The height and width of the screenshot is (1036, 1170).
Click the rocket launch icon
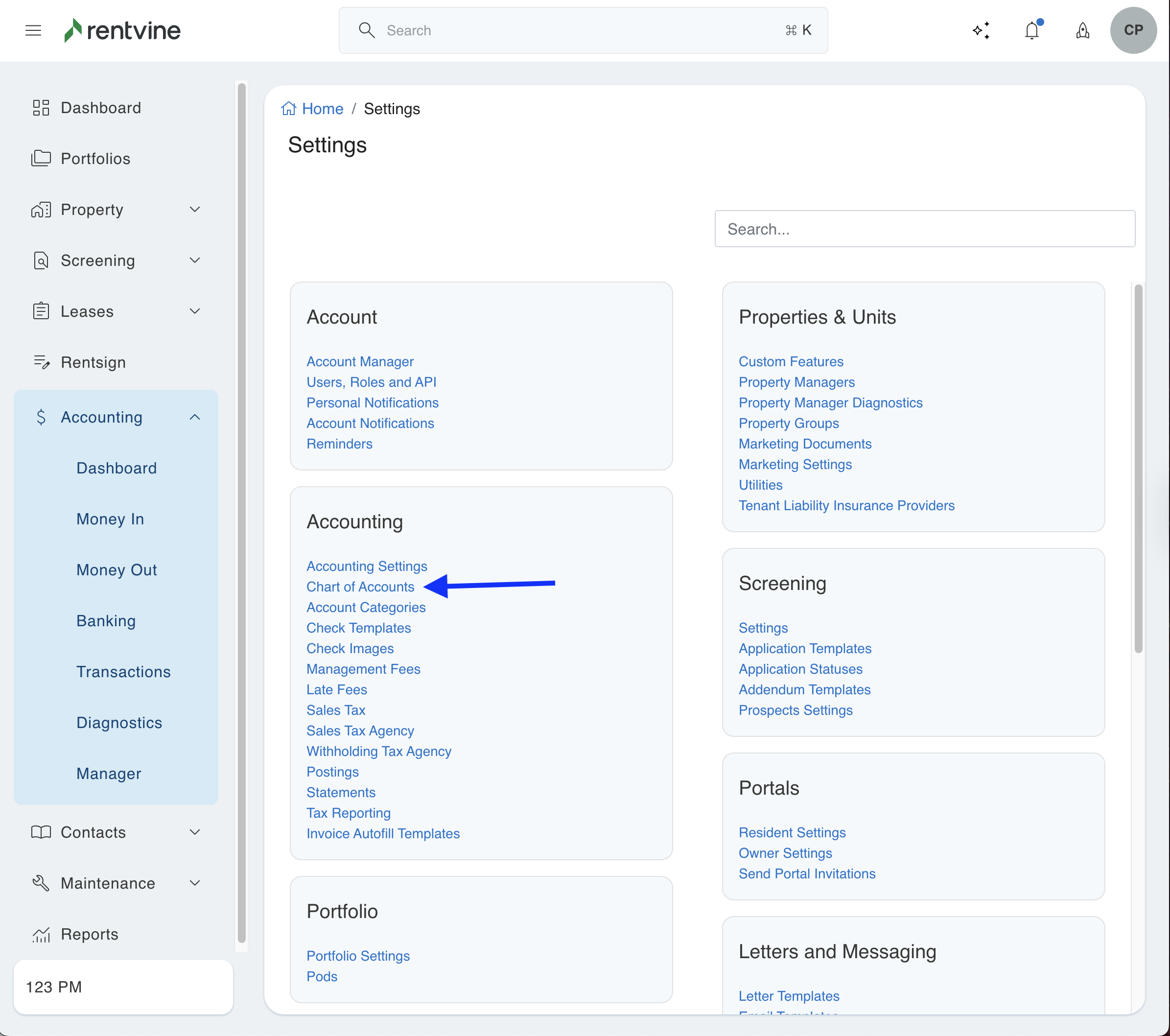point(1082,30)
